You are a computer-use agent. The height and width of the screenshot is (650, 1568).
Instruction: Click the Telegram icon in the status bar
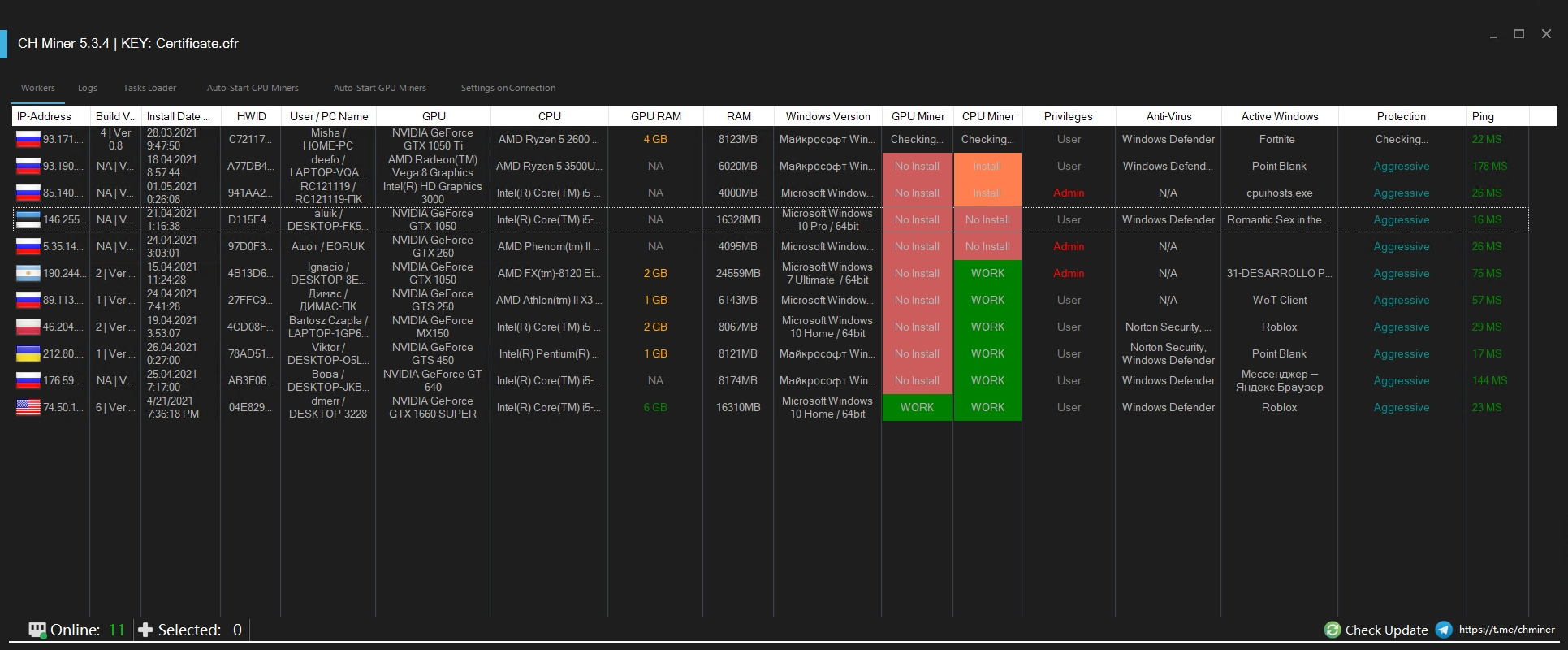coord(1444,630)
